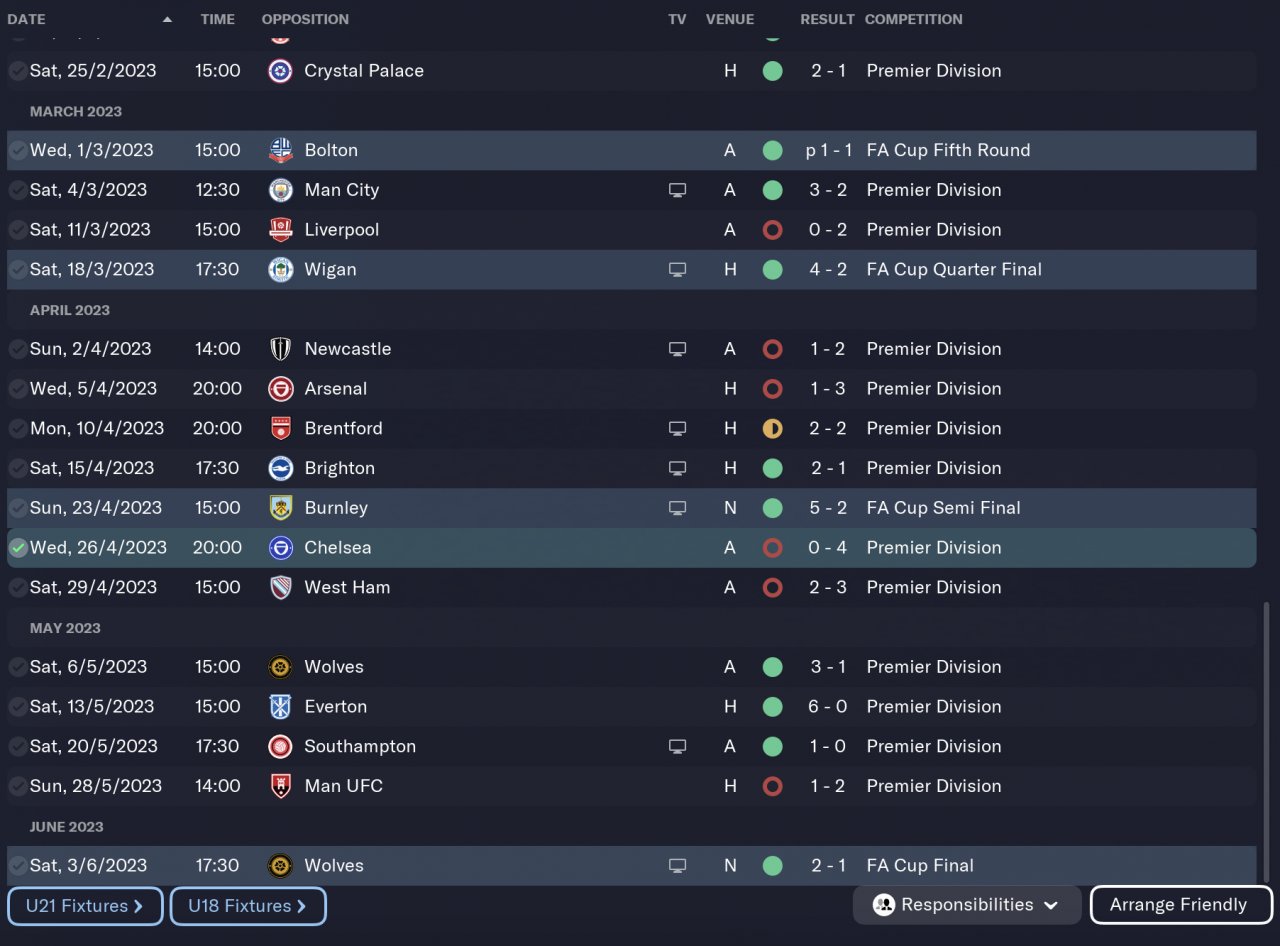The image size is (1280, 946).
Task: Click the Burnley club crest icon
Action: tap(281, 508)
